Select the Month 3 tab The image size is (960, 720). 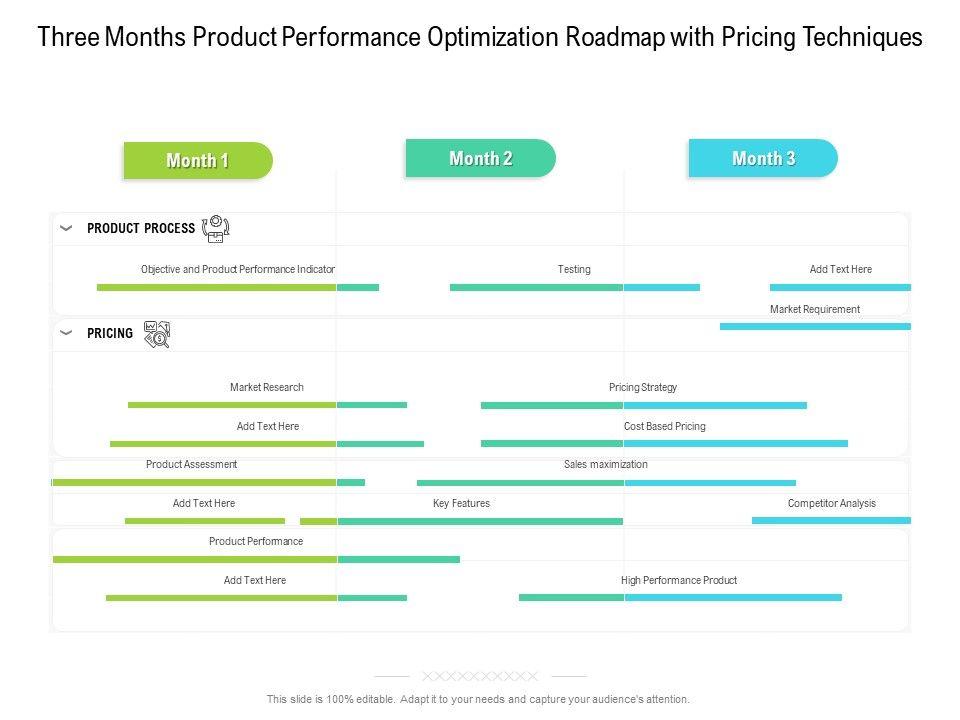click(x=763, y=158)
